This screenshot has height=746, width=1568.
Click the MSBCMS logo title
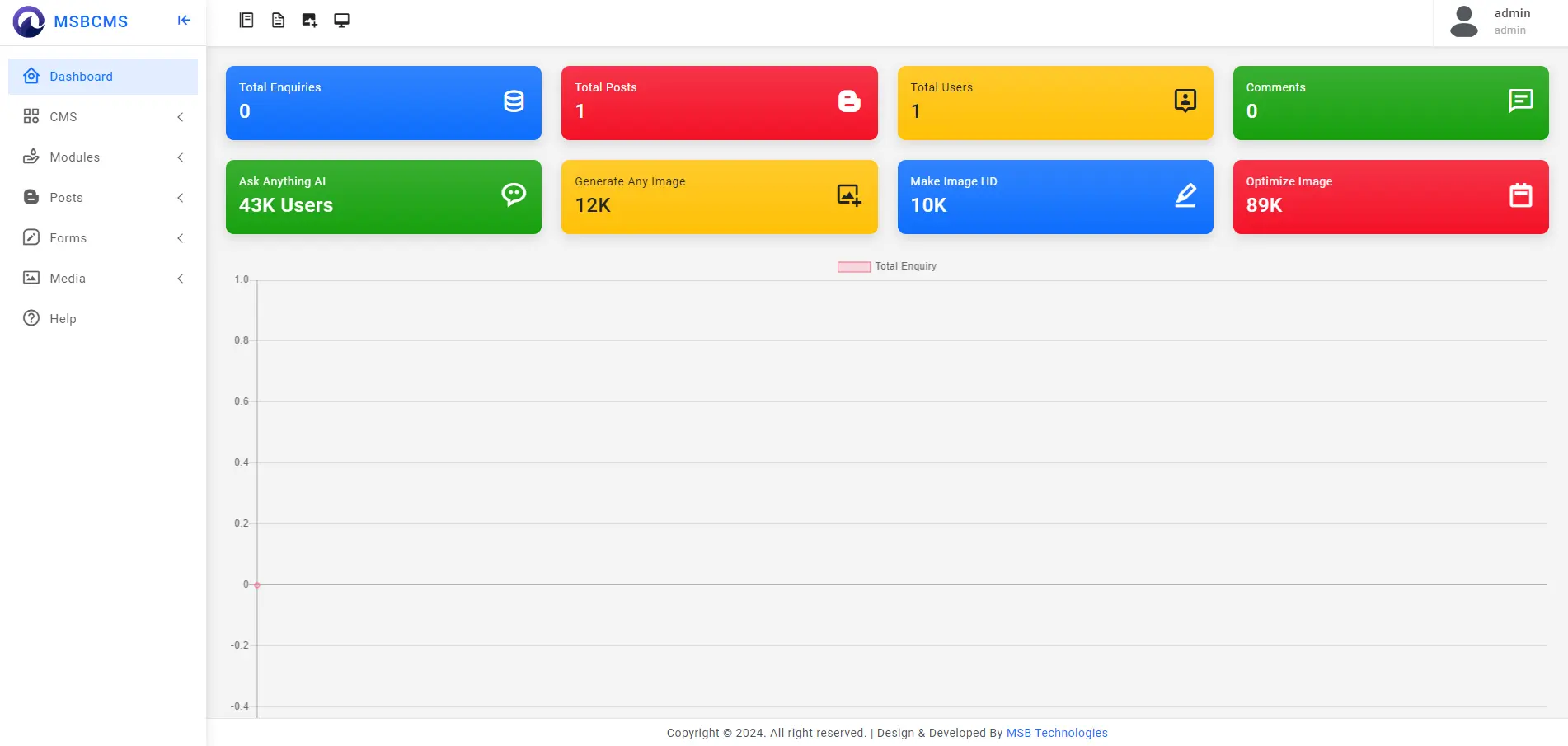(91, 21)
